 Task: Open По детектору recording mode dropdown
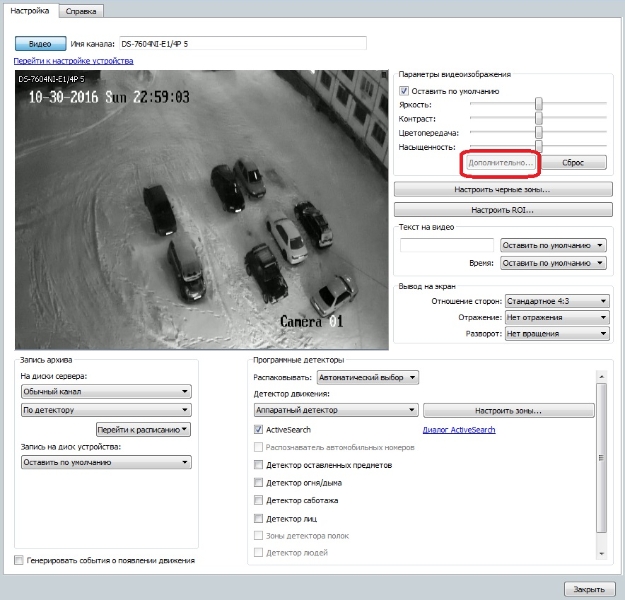106,410
